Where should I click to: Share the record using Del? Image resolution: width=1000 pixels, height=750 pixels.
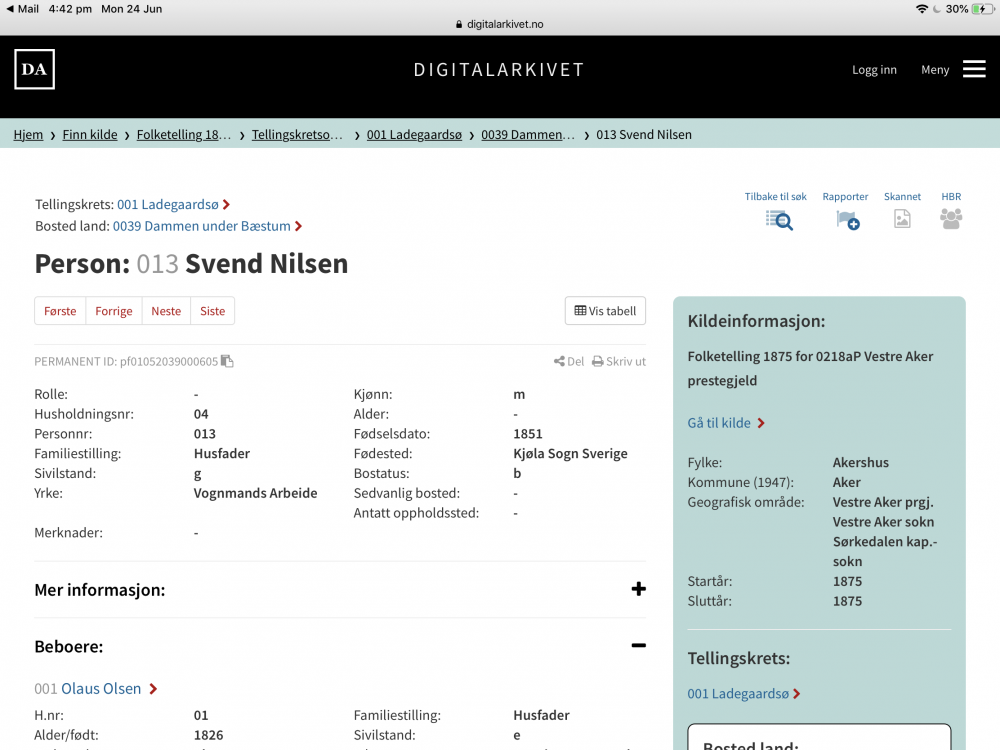(x=569, y=361)
